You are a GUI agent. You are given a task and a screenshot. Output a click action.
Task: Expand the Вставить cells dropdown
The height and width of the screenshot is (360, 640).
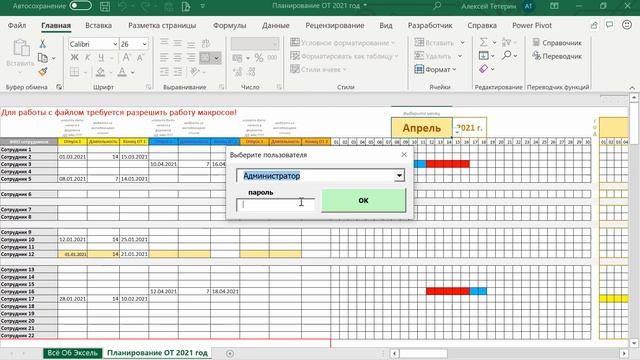(x=462, y=42)
